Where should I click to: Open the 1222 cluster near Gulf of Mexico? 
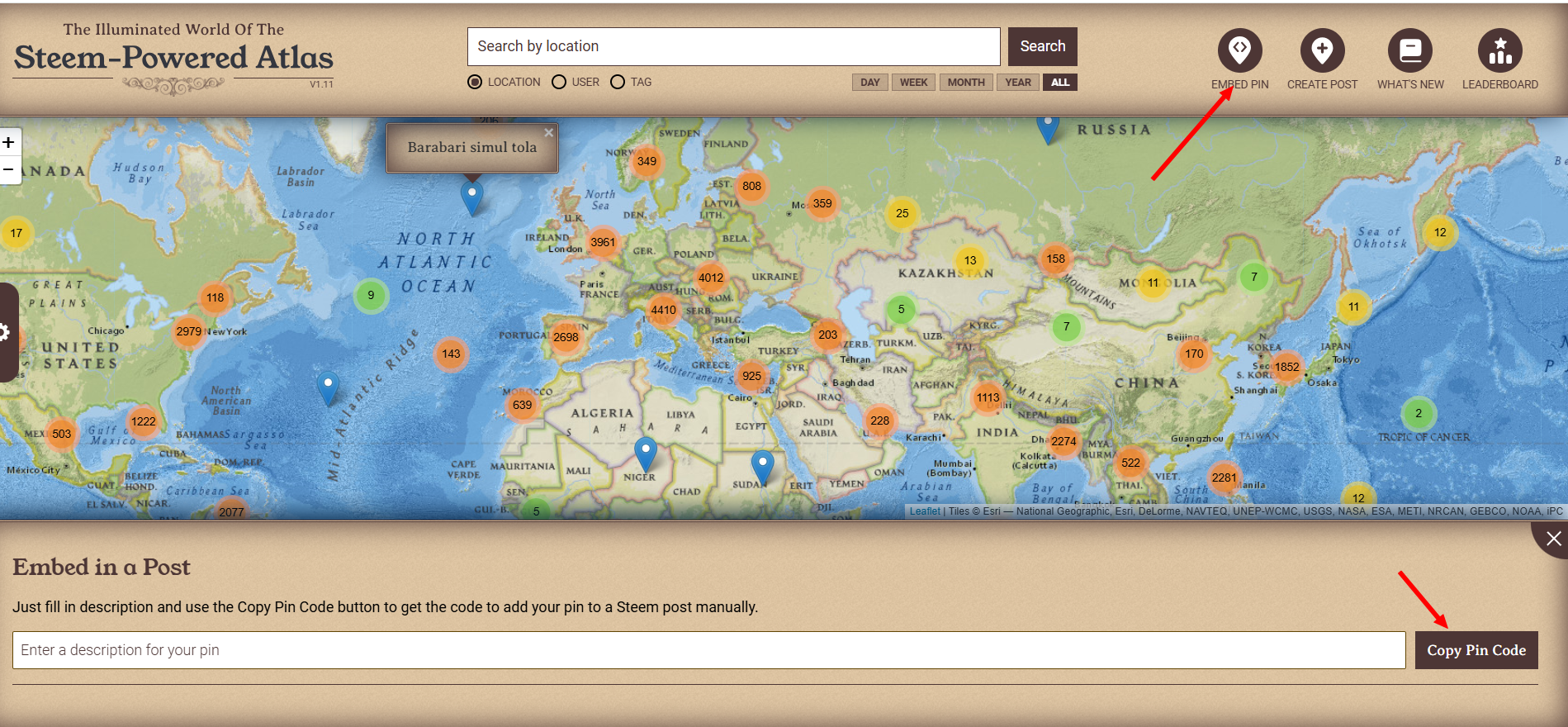point(143,421)
